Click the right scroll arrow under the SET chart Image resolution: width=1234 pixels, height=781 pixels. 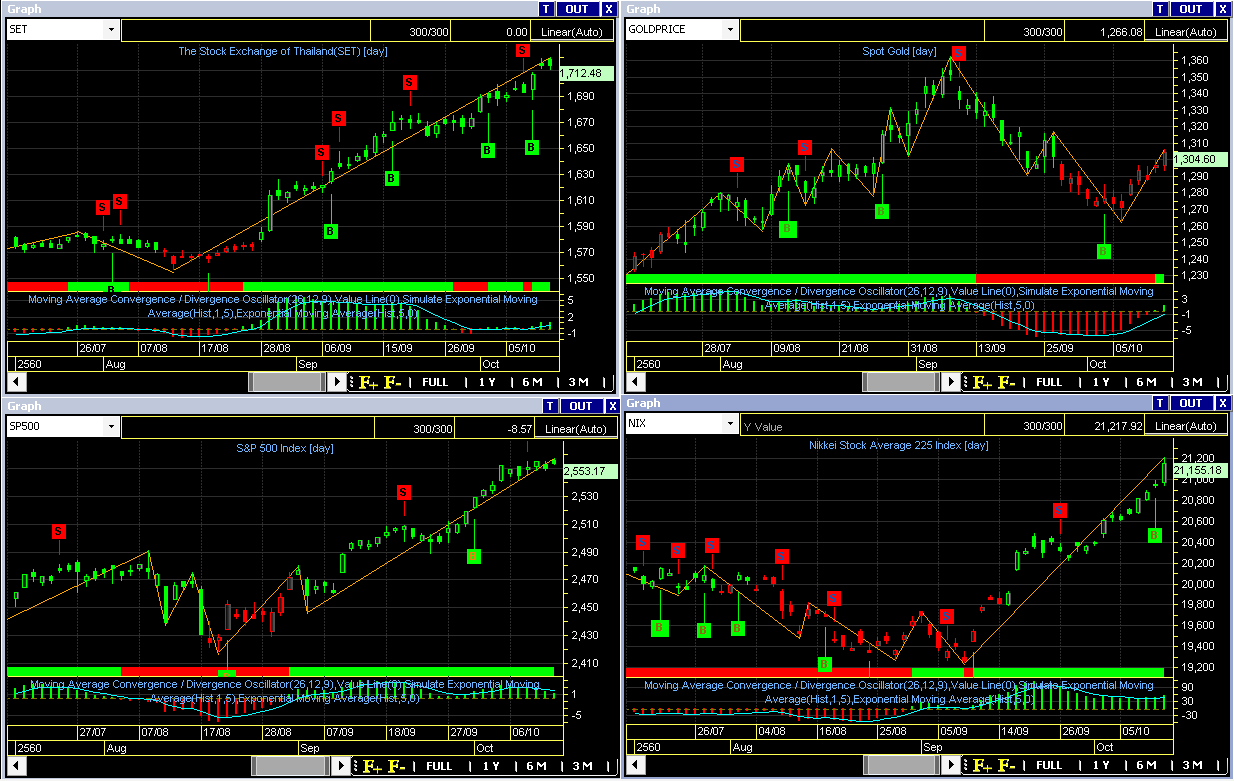[x=338, y=382]
